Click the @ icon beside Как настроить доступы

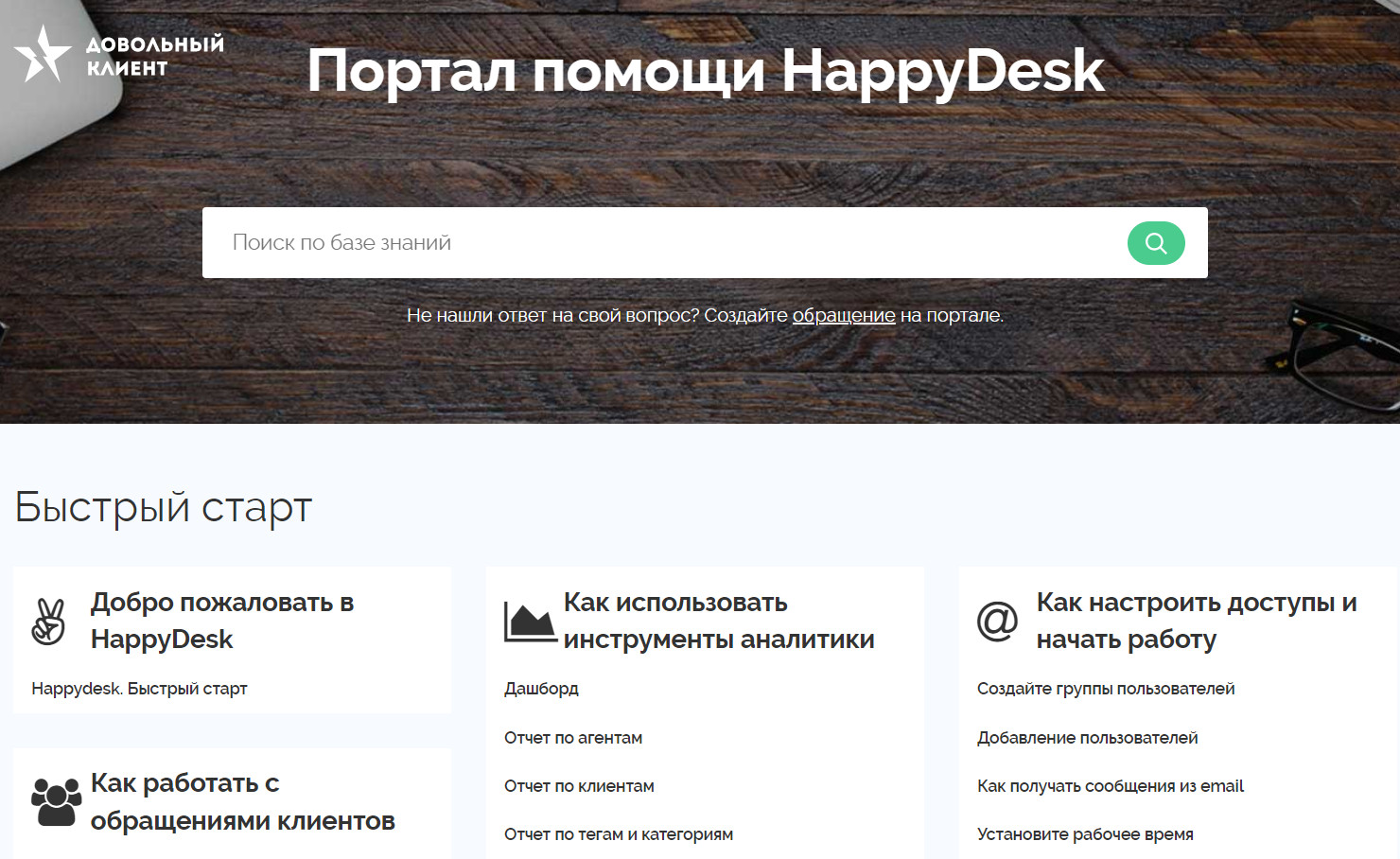click(x=997, y=622)
